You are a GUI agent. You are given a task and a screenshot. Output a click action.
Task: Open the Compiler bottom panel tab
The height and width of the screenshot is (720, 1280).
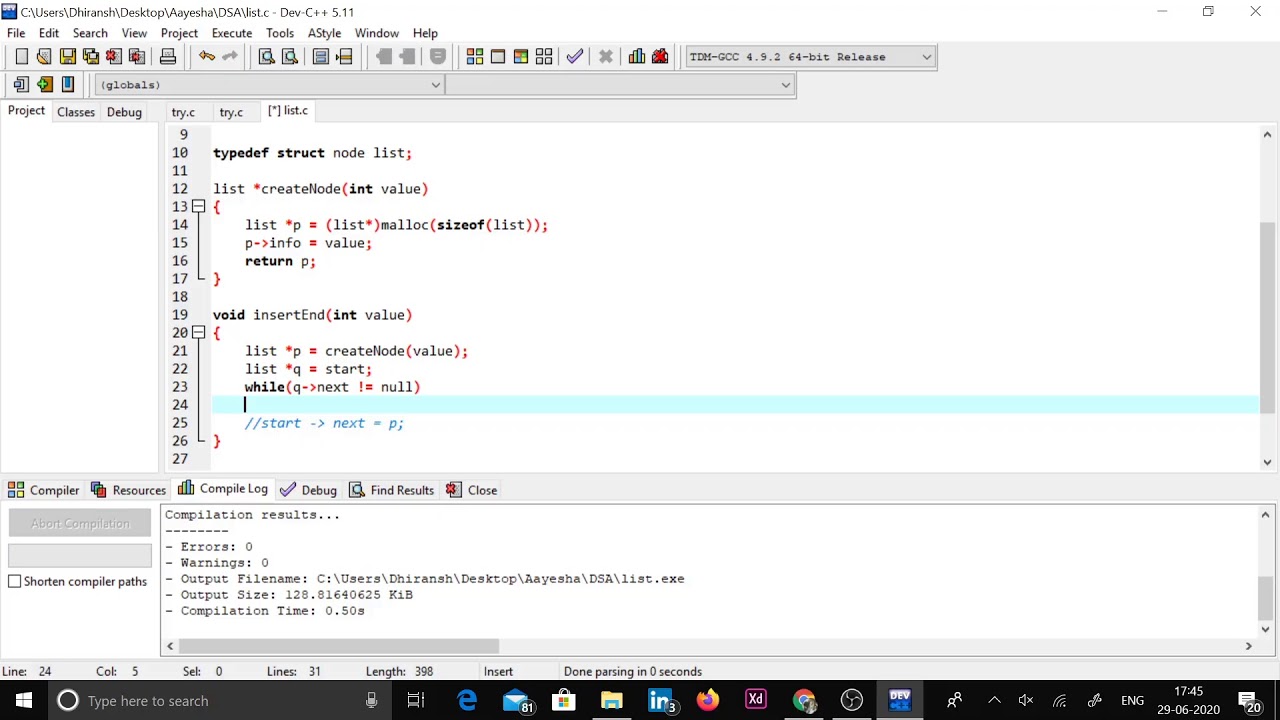pos(43,490)
